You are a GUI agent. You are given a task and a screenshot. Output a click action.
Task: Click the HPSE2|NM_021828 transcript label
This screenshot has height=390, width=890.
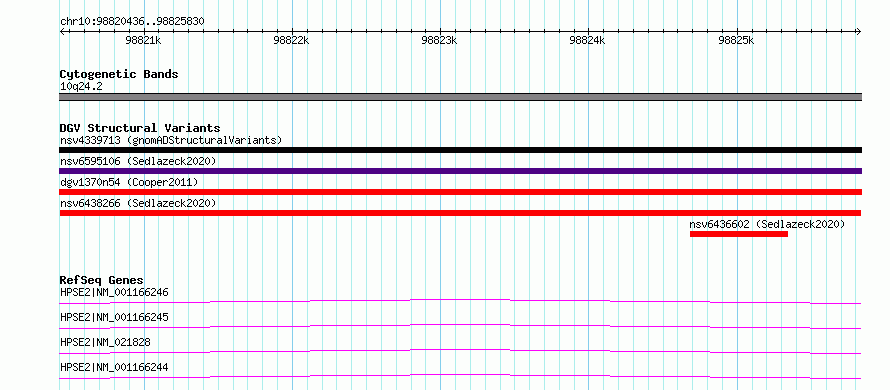105,342
